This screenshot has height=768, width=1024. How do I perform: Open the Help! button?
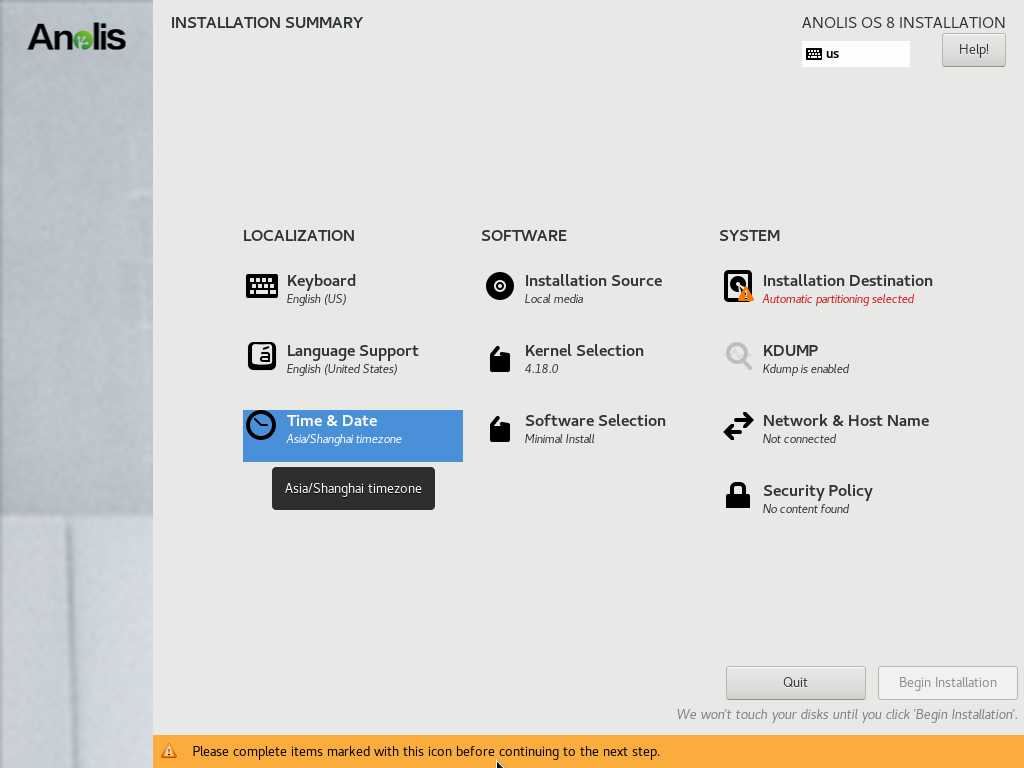point(973,50)
